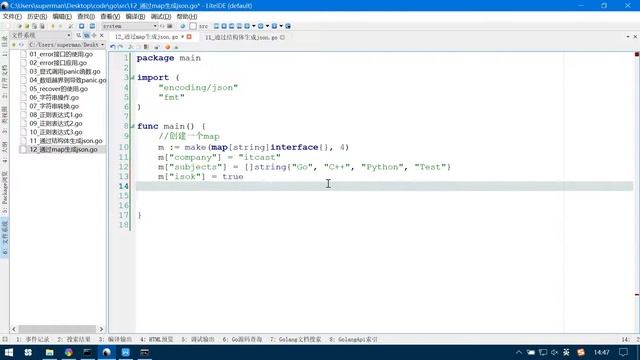The width and height of the screenshot is (640, 360).
Task: Click the LiteIDE taskbar icon
Action: pyautogui.click(x=107, y=352)
